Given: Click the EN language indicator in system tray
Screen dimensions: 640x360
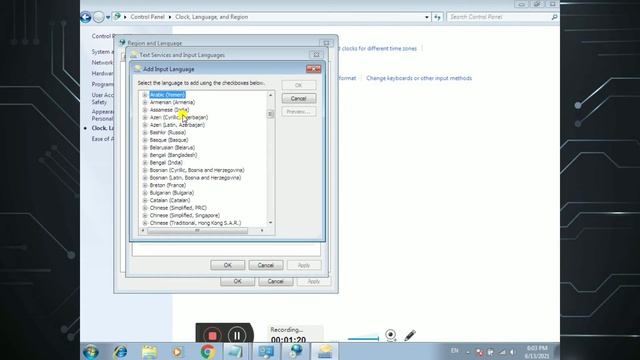Looking at the screenshot, I should 455,351.
